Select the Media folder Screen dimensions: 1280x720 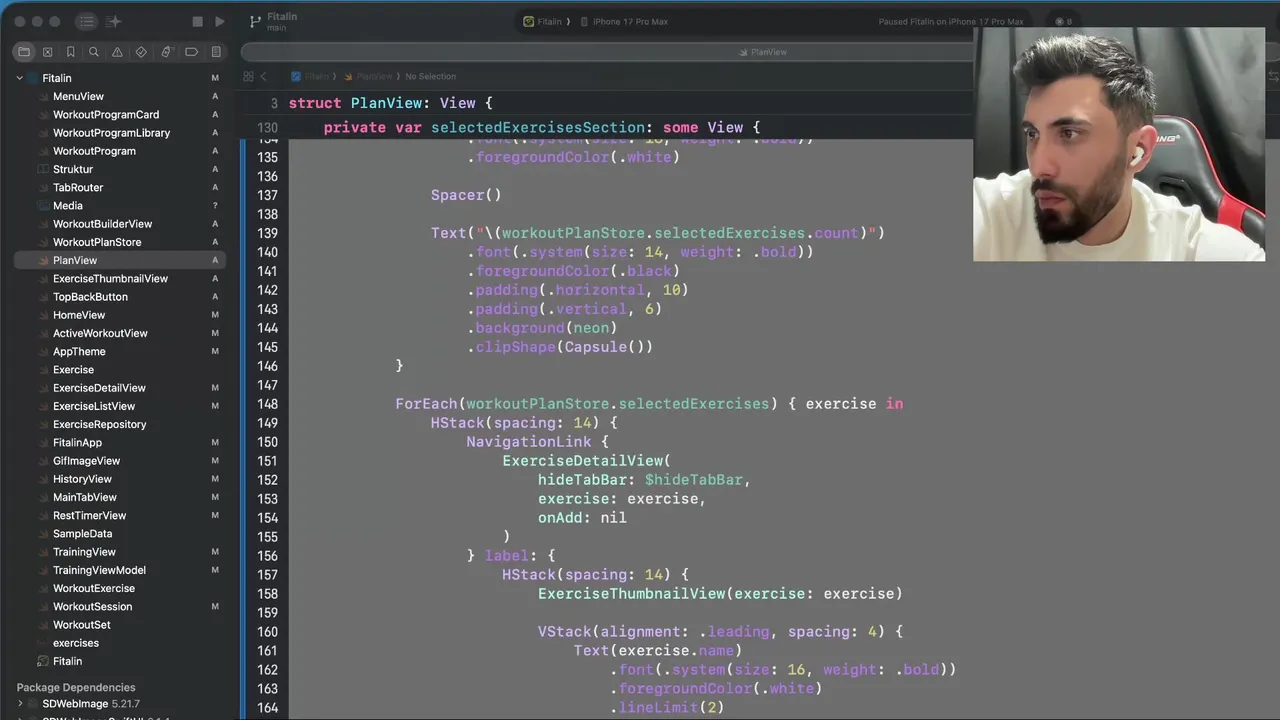67,206
